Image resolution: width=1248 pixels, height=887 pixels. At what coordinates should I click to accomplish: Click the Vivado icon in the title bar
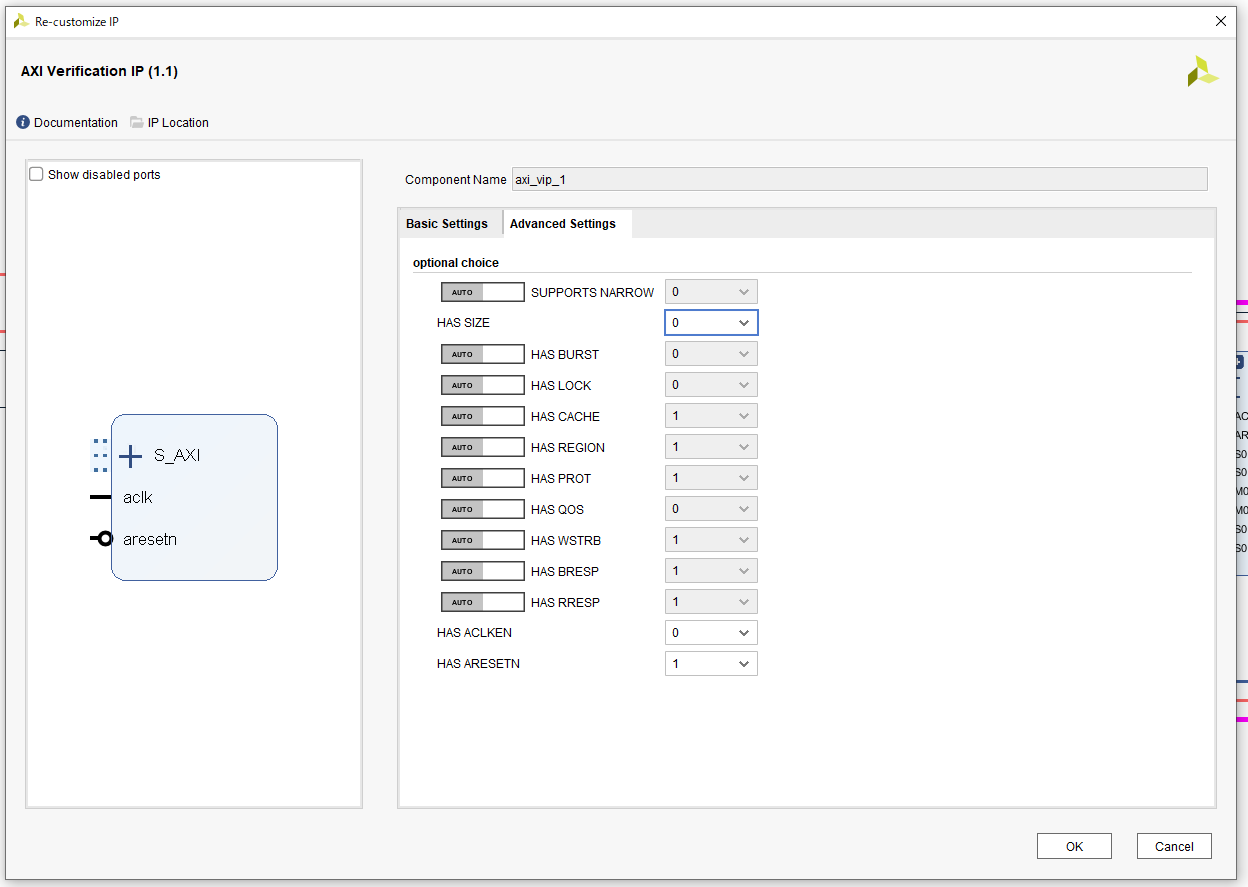click(x=19, y=20)
